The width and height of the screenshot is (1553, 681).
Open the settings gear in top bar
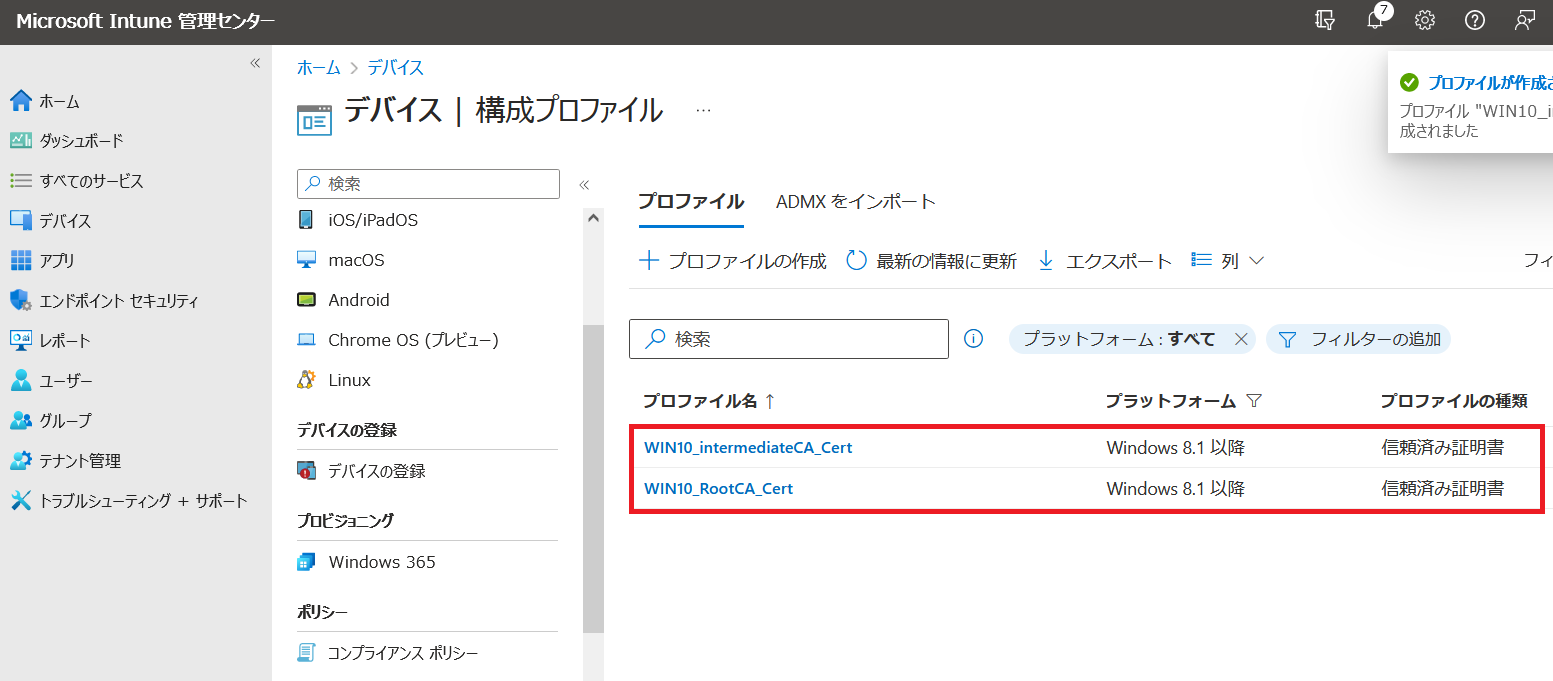pyautogui.click(x=1425, y=21)
